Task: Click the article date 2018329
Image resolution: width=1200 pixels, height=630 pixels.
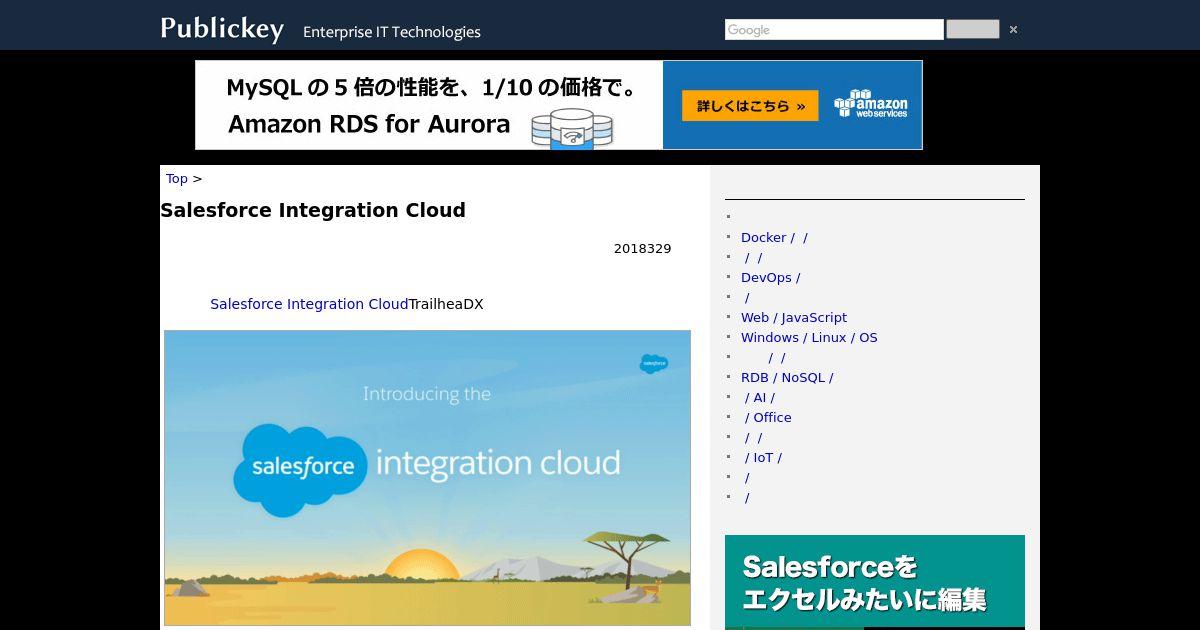Action: pos(642,248)
